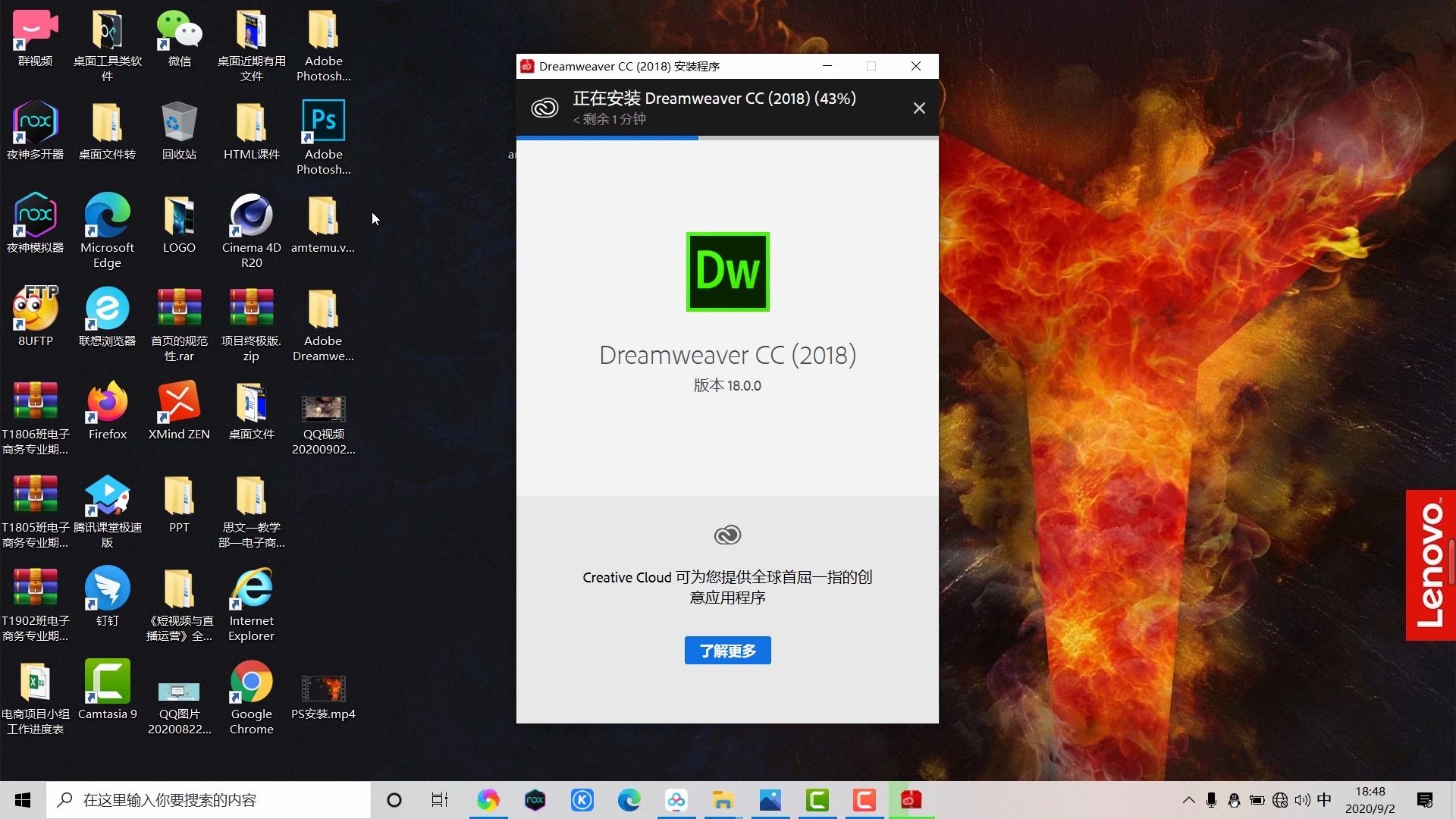Select the Firefox desktop shortcut
This screenshot has height=819, width=1456.
click(x=107, y=410)
